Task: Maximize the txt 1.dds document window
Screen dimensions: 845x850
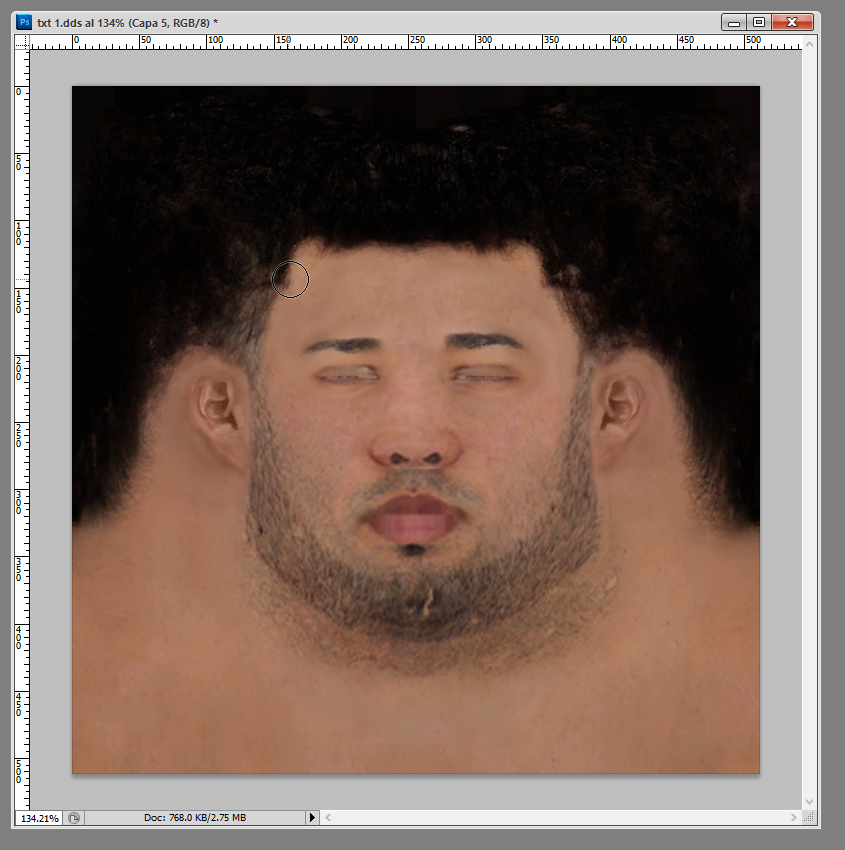Action: [x=759, y=22]
